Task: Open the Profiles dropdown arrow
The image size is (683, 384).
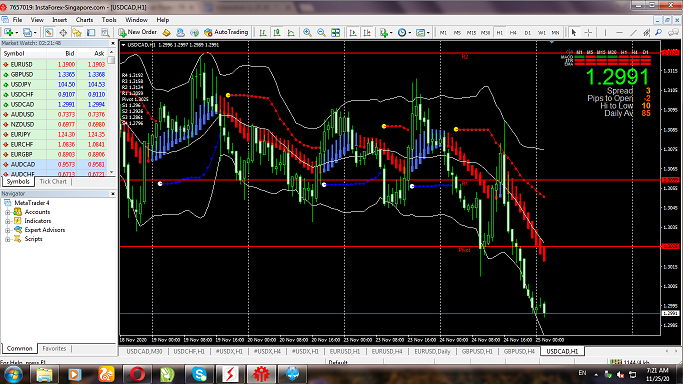Action: 35,33
